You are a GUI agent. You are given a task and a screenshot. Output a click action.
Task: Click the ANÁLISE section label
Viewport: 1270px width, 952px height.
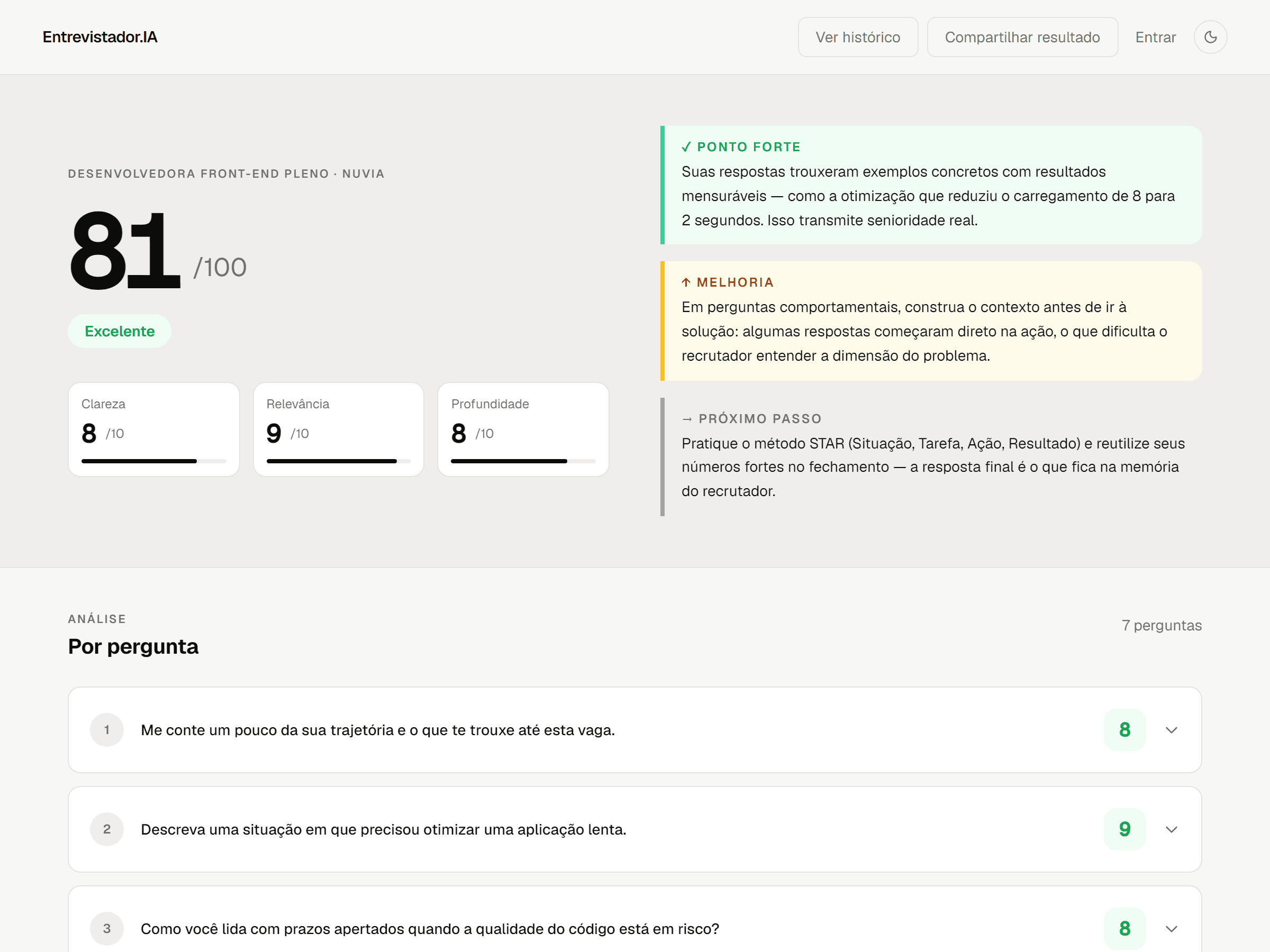97,619
